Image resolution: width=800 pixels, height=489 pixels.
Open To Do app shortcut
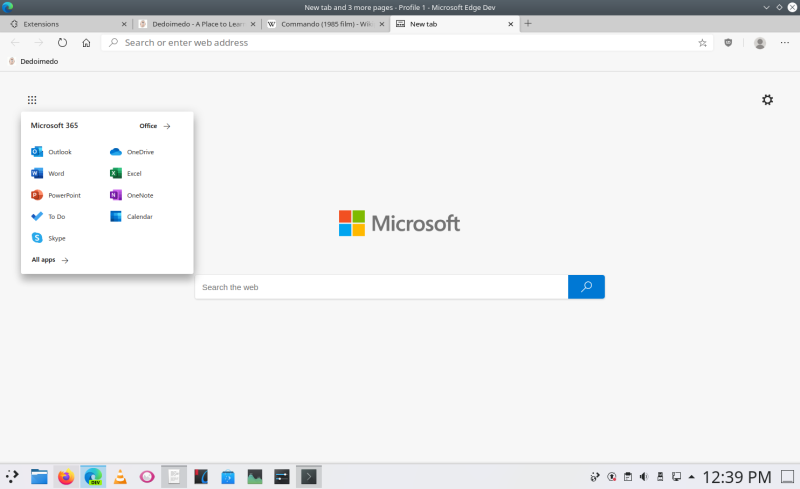[48, 216]
